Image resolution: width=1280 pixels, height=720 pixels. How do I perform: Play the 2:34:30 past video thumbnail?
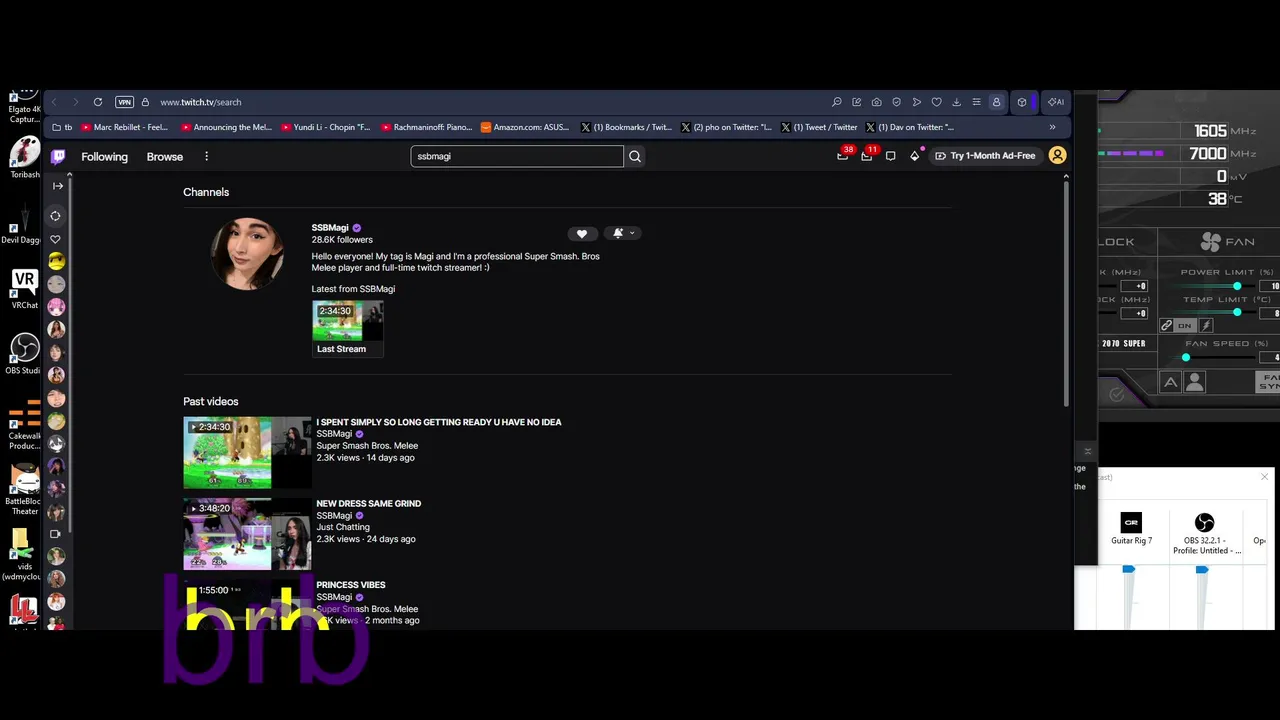[247, 452]
